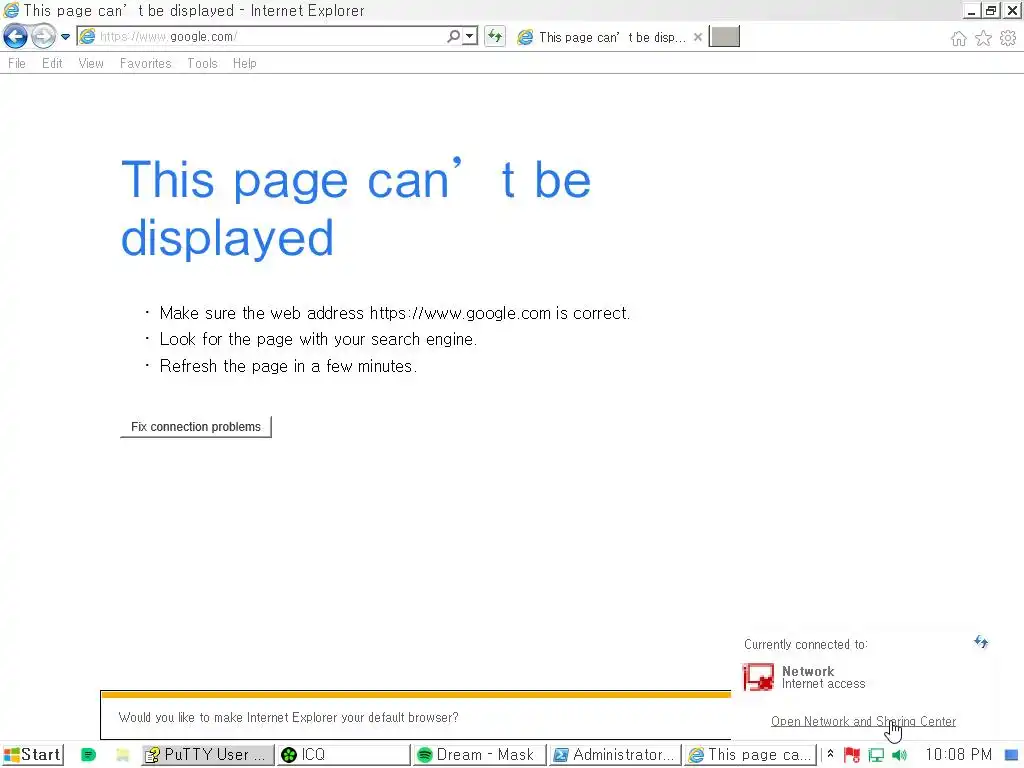Switch to the ICQ taskbar window

tap(343, 754)
